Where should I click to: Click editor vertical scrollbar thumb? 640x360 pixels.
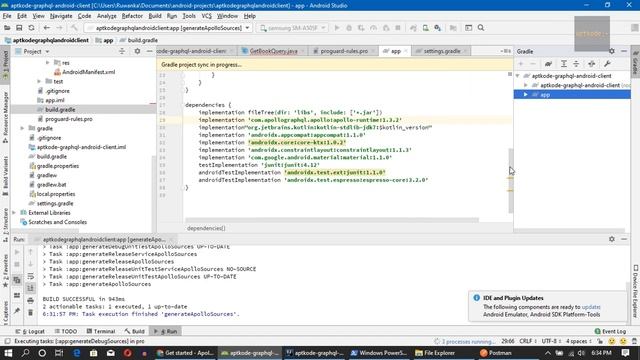click(510, 181)
